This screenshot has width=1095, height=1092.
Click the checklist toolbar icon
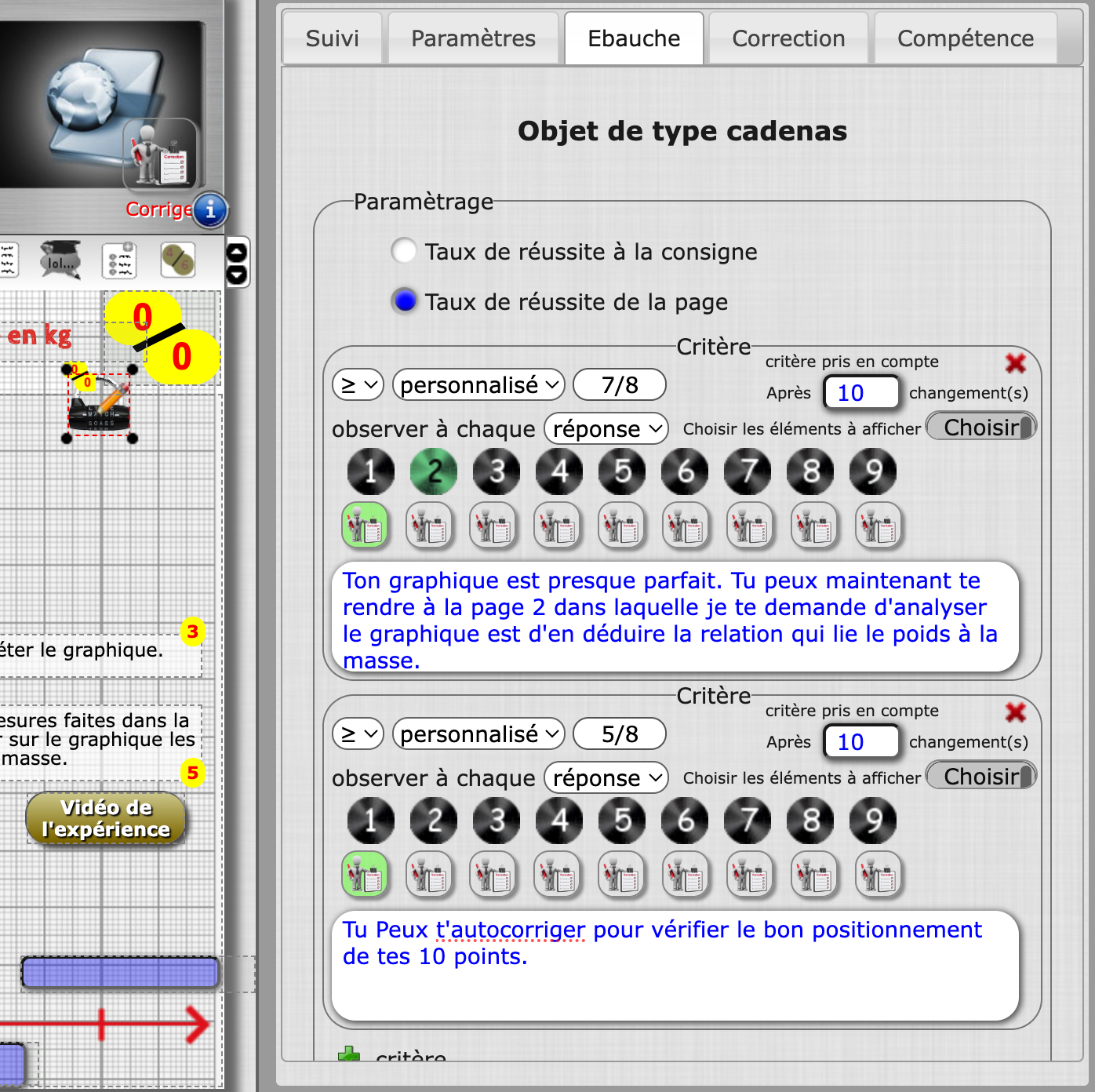(x=119, y=260)
